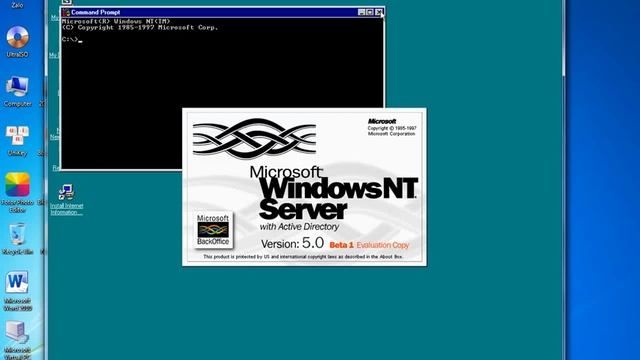640x360 pixels.
Task: Click the Command Prompt title bar
Action: 222,12
